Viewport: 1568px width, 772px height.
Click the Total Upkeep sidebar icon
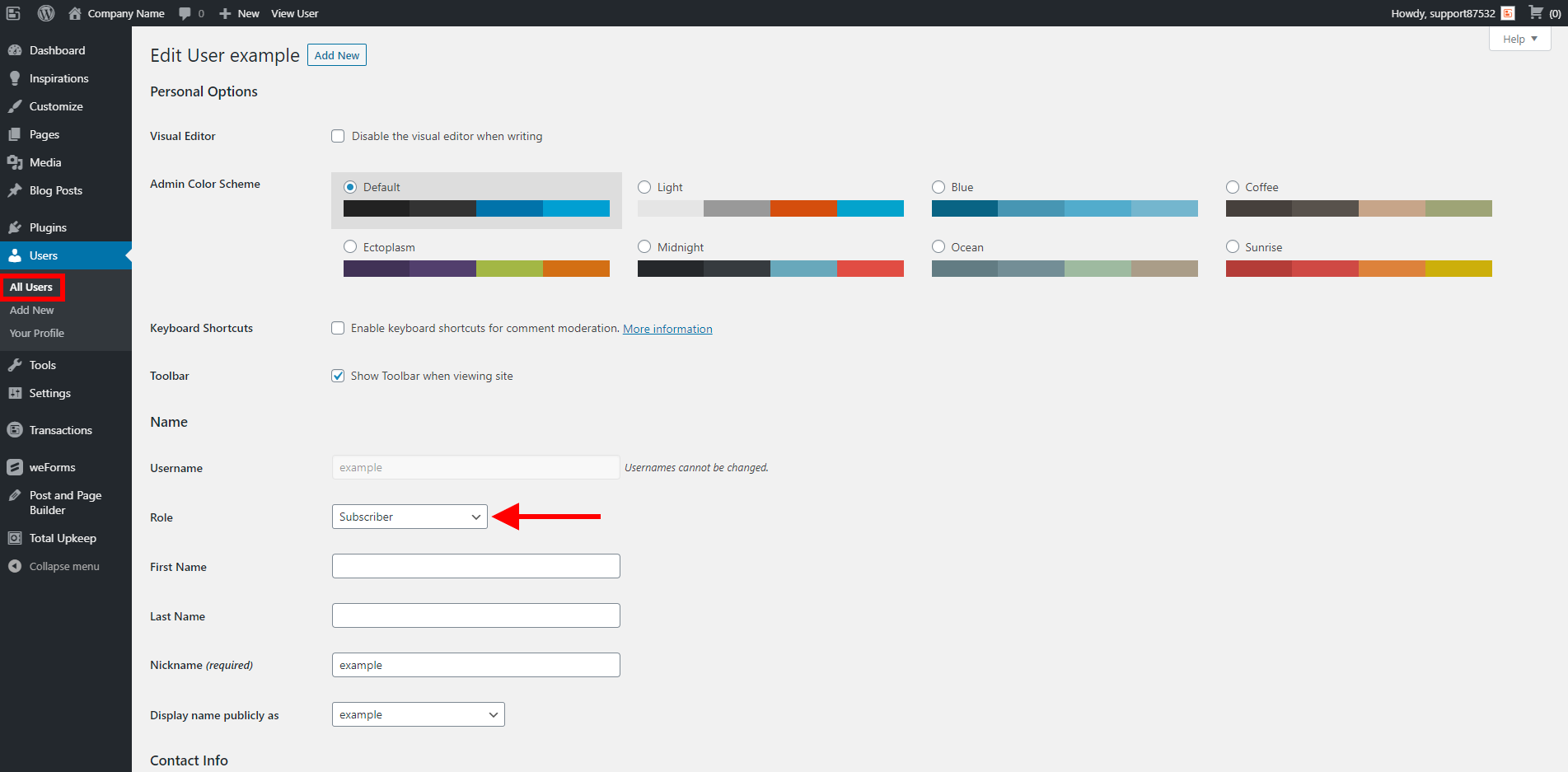coord(16,537)
